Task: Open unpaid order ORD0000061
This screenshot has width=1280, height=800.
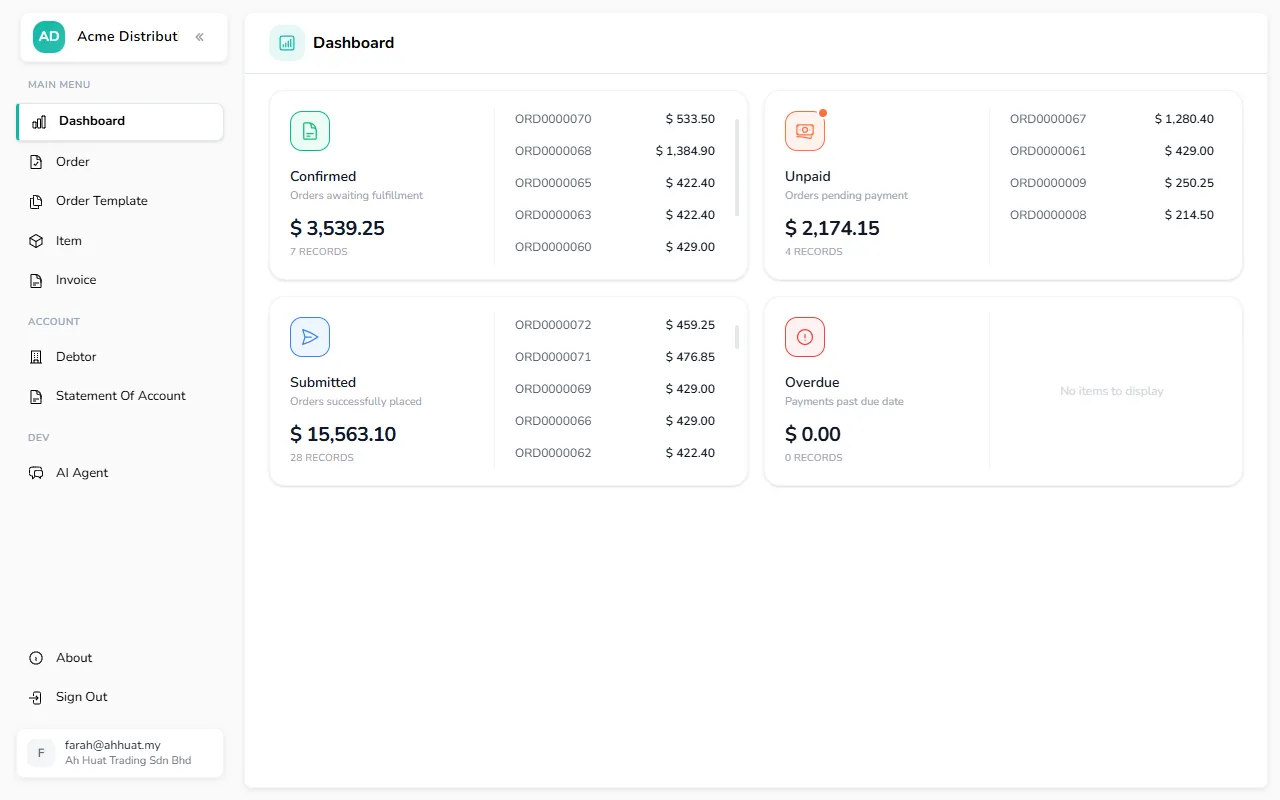Action: (x=1112, y=151)
